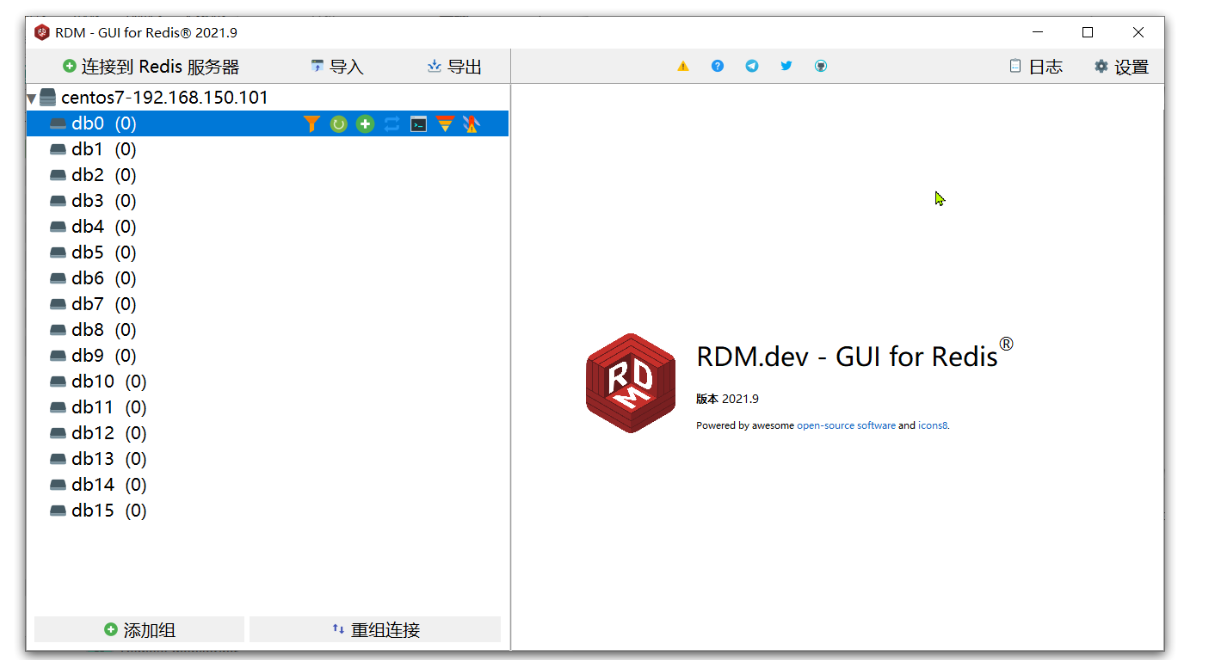The image size is (1223, 660).
Task: Click the flush database icon on db0
Action: [471, 123]
